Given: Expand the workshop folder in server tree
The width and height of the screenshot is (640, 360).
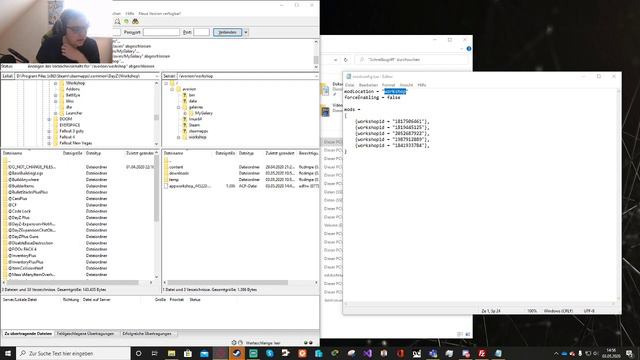Looking at the screenshot, I should [178, 137].
